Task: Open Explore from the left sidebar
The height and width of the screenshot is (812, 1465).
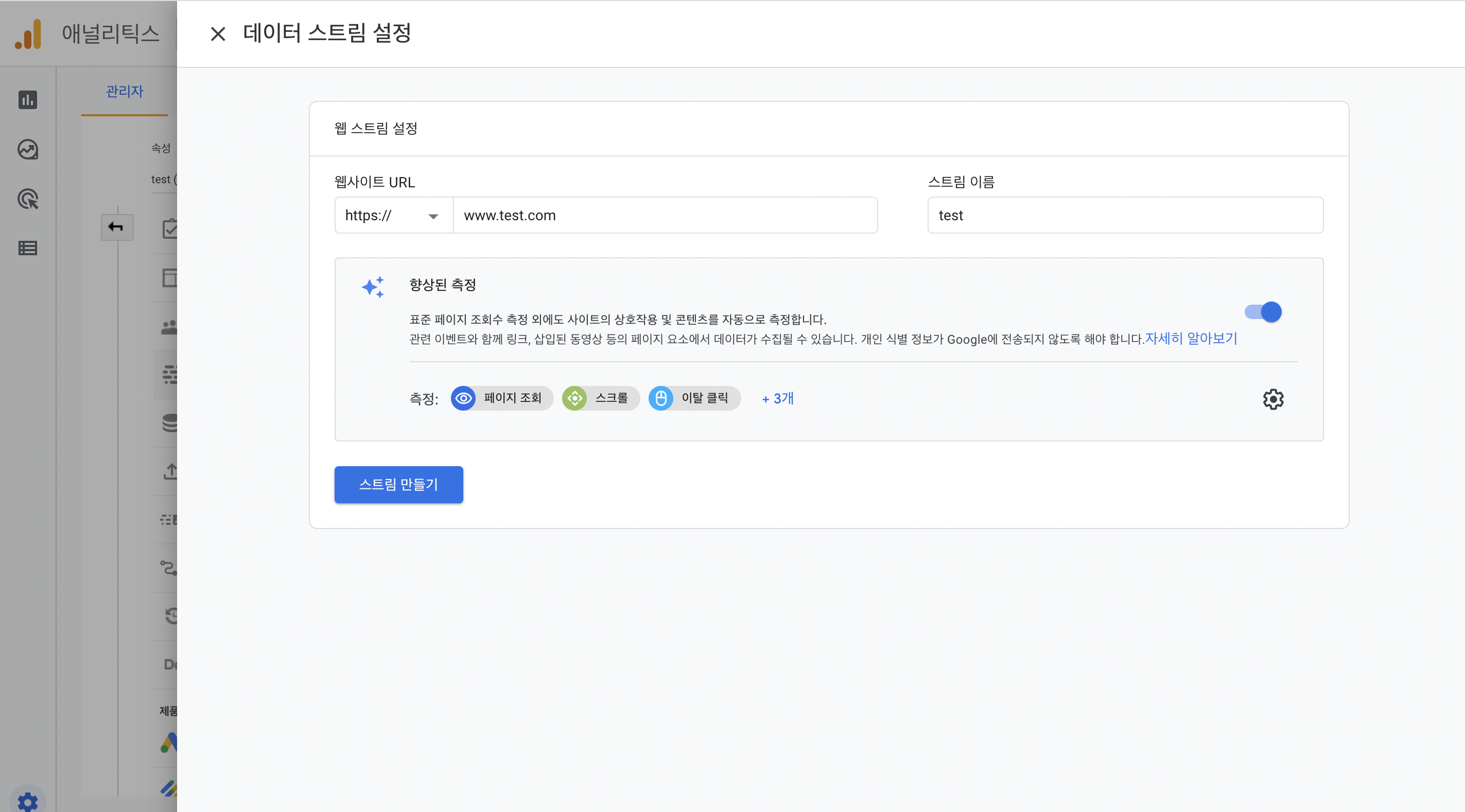Action: (x=27, y=150)
